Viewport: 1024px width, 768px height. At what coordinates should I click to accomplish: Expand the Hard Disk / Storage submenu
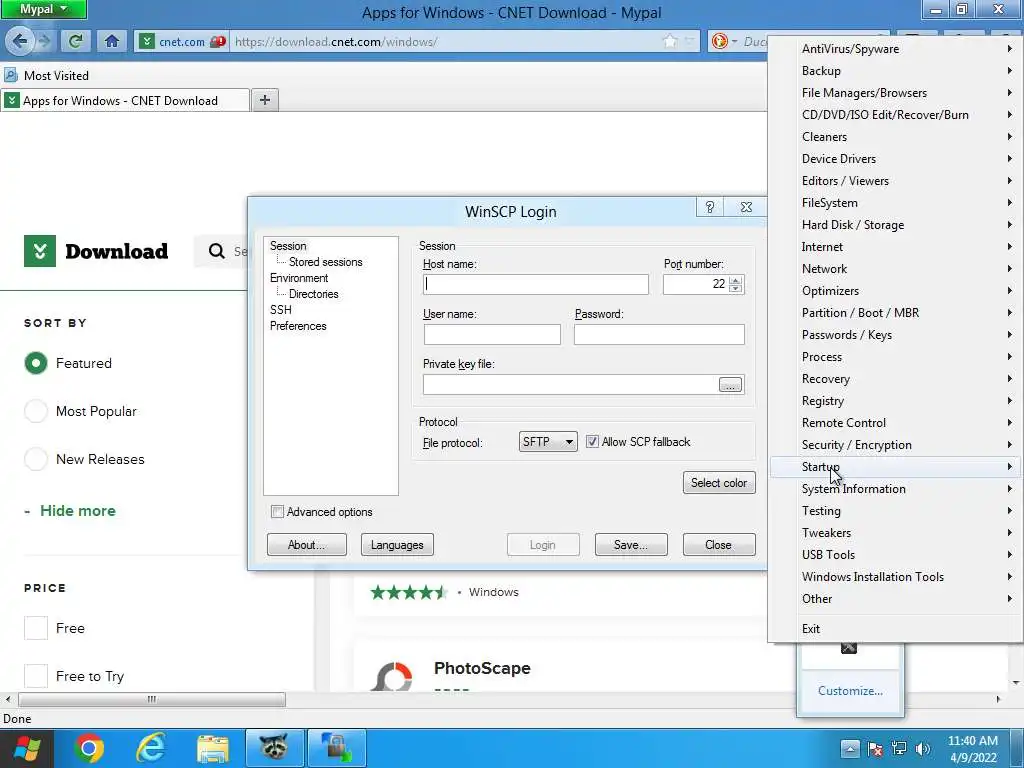(895, 225)
